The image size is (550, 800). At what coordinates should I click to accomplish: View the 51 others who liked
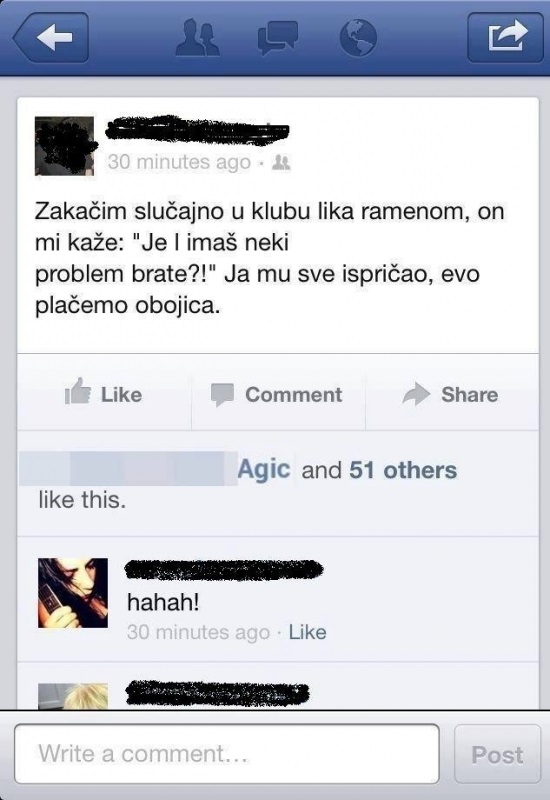tap(403, 470)
